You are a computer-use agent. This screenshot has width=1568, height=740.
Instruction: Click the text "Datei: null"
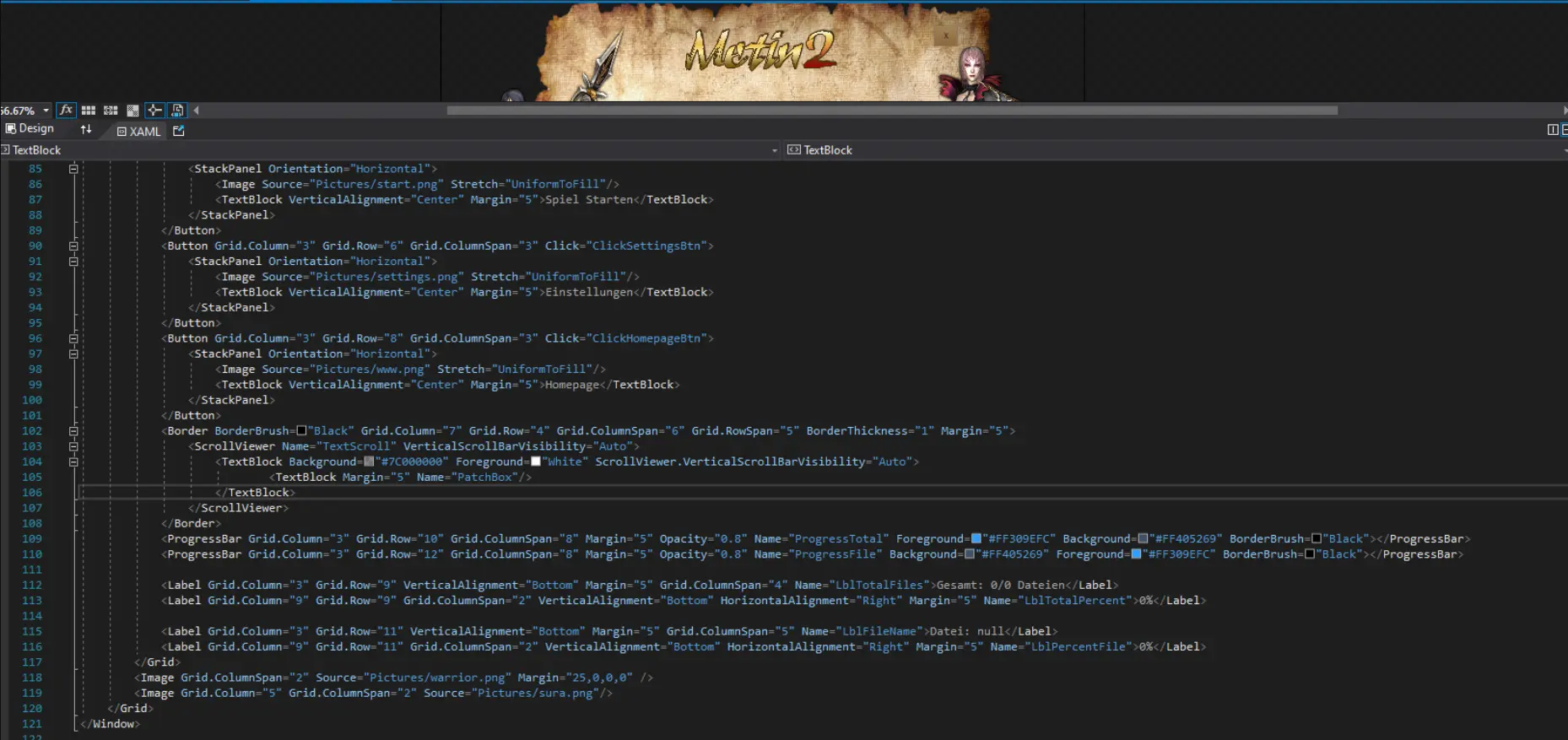[x=967, y=632]
